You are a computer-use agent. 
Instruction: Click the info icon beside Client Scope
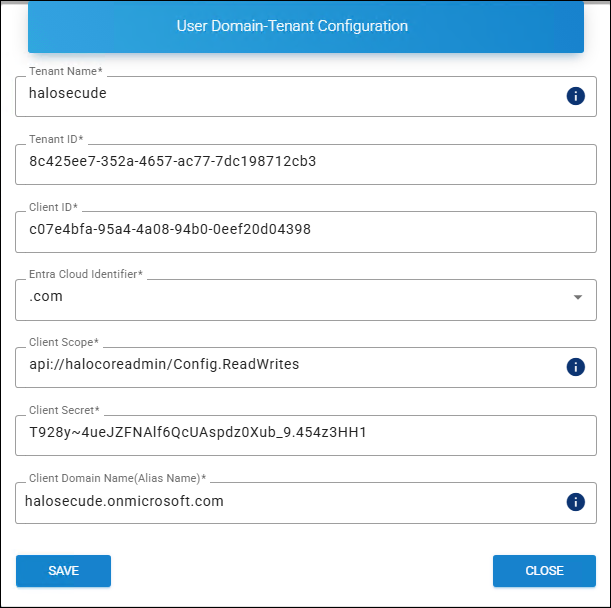[575, 367]
